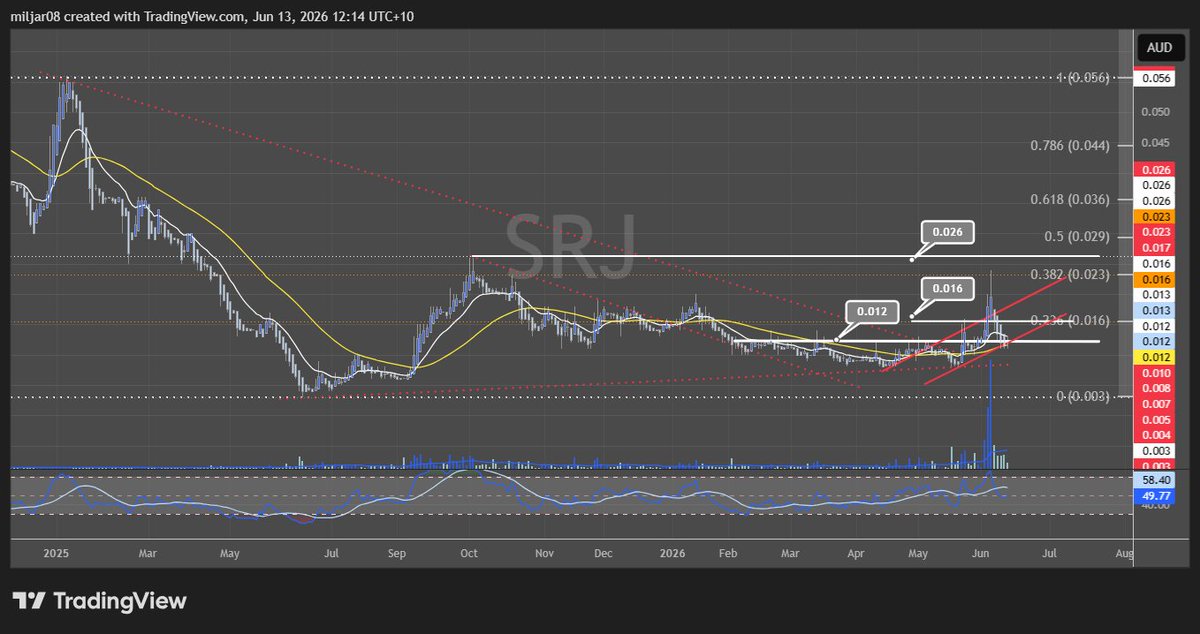
Task: Click the 2026 time axis label
Action: click(672, 552)
